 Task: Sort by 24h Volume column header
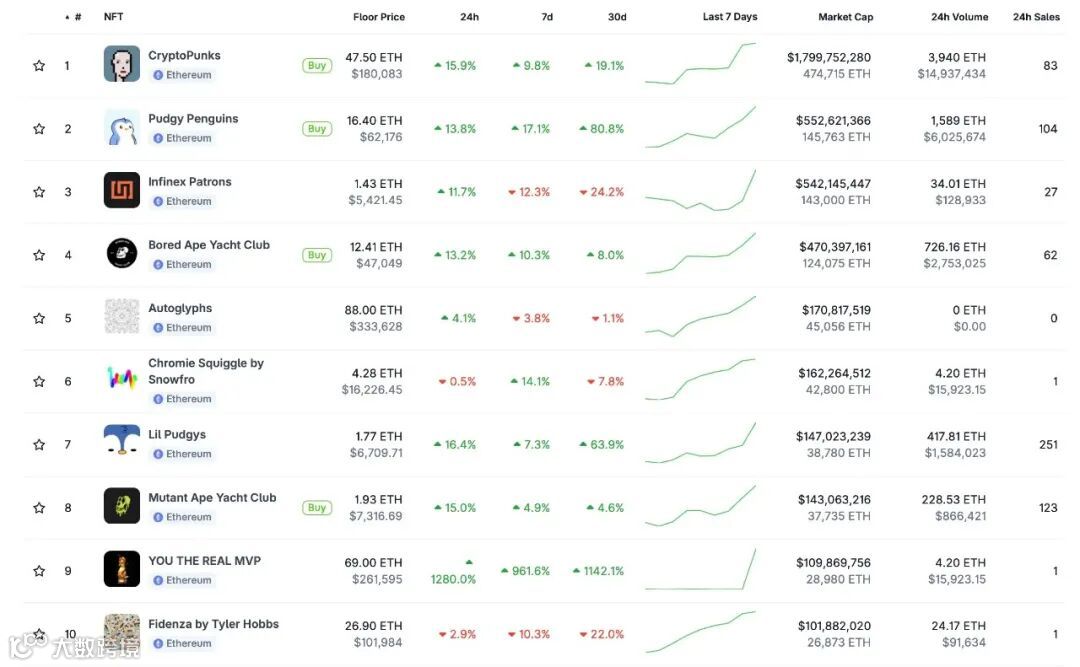(959, 17)
